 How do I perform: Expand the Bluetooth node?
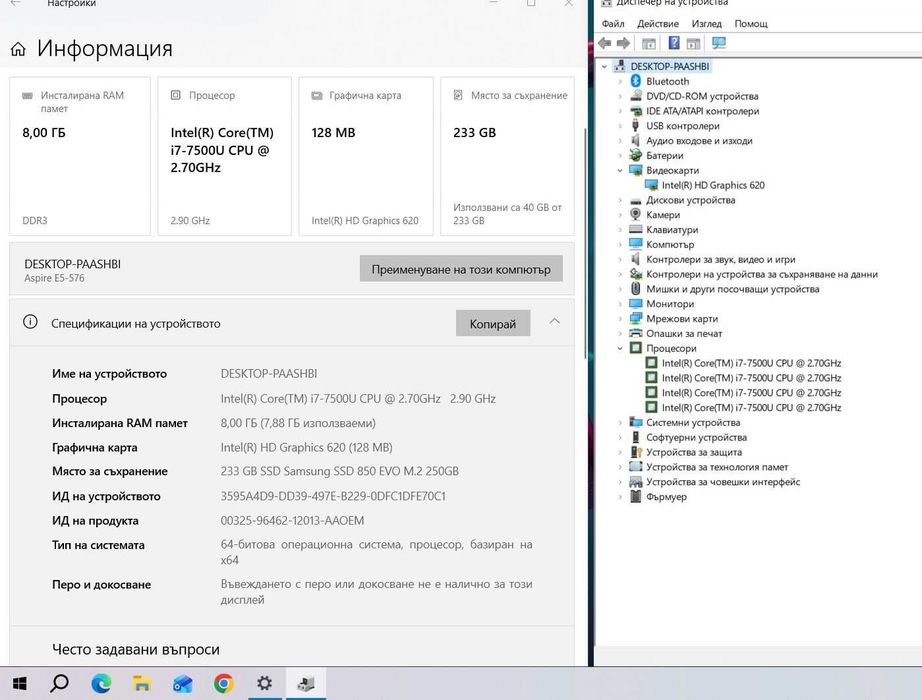click(x=619, y=81)
